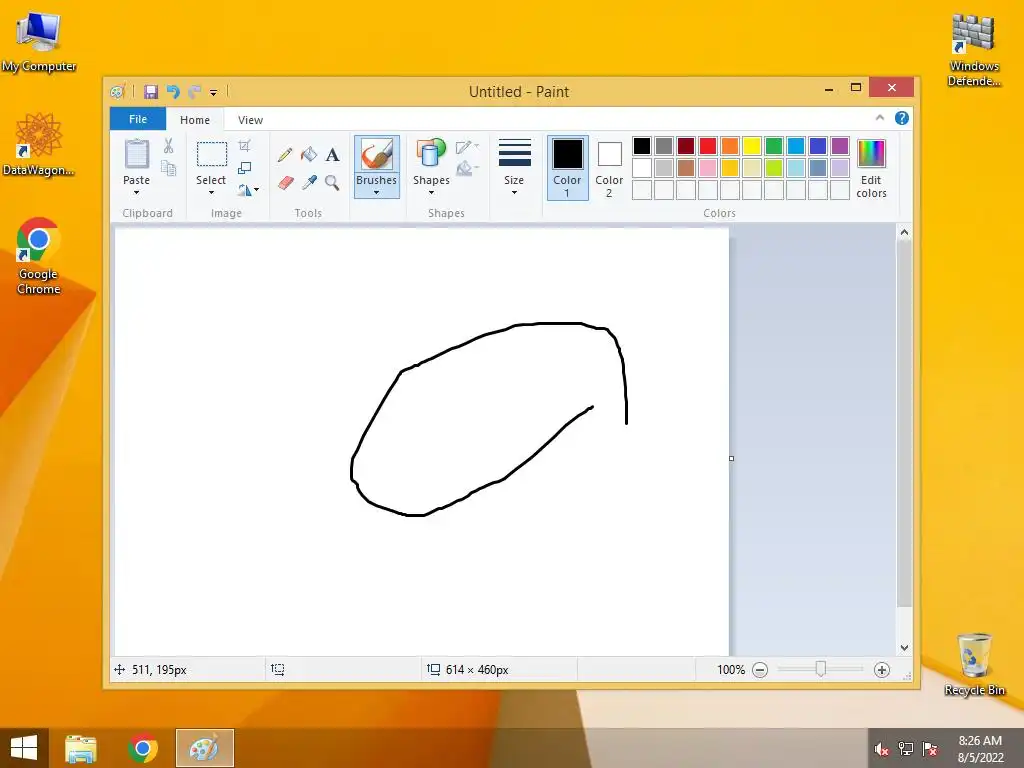1024x768 pixels.
Task: Open the shape Fill dropdown
Action: pyautogui.click(x=468, y=169)
